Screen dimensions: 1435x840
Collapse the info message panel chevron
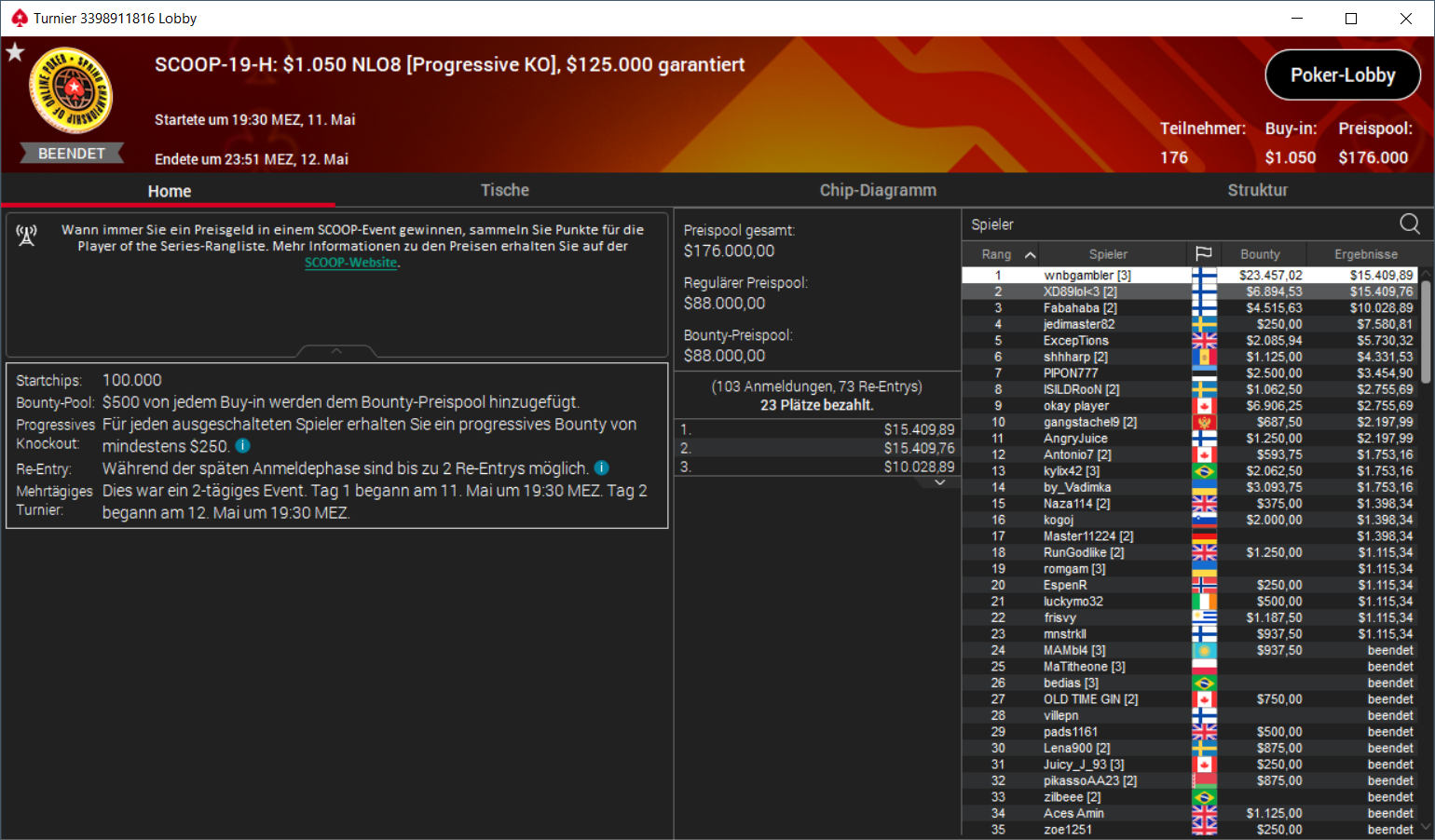(x=336, y=351)
